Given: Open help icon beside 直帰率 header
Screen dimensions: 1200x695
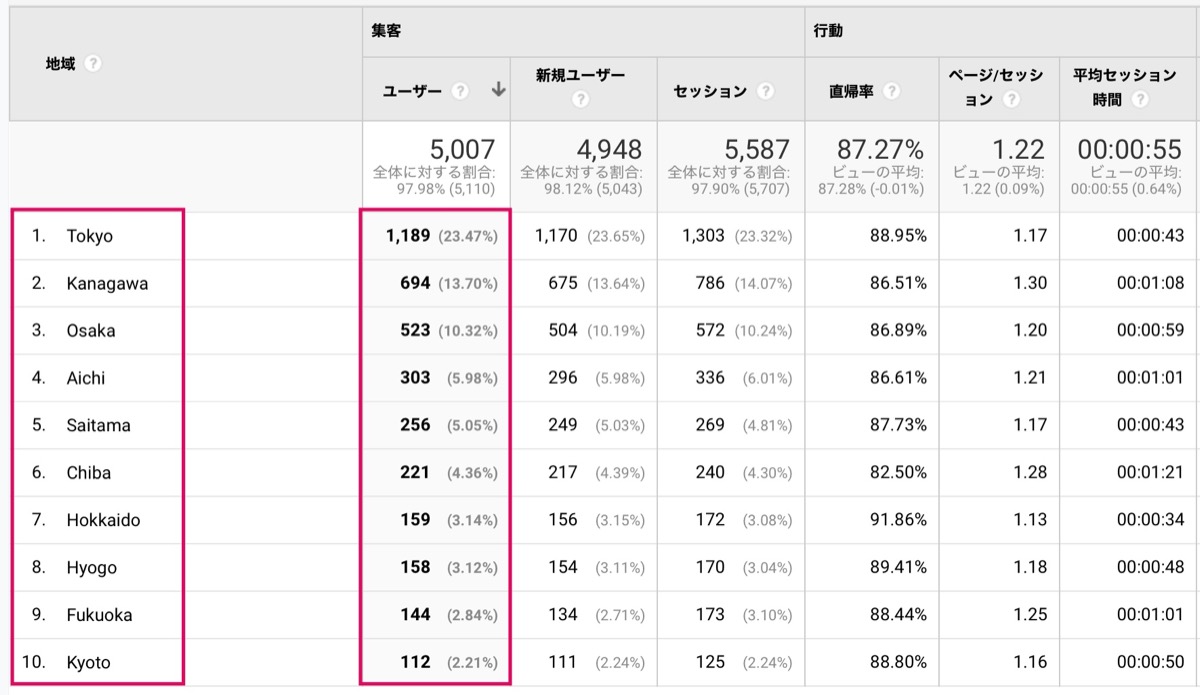Looking at the screenshot, I should 890,90.
